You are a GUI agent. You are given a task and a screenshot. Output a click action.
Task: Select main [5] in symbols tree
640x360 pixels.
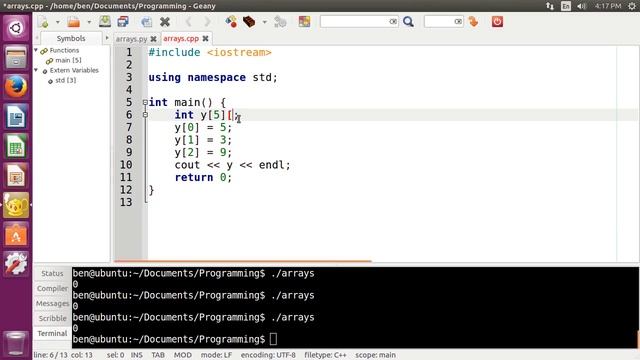(x=68, y=60)
